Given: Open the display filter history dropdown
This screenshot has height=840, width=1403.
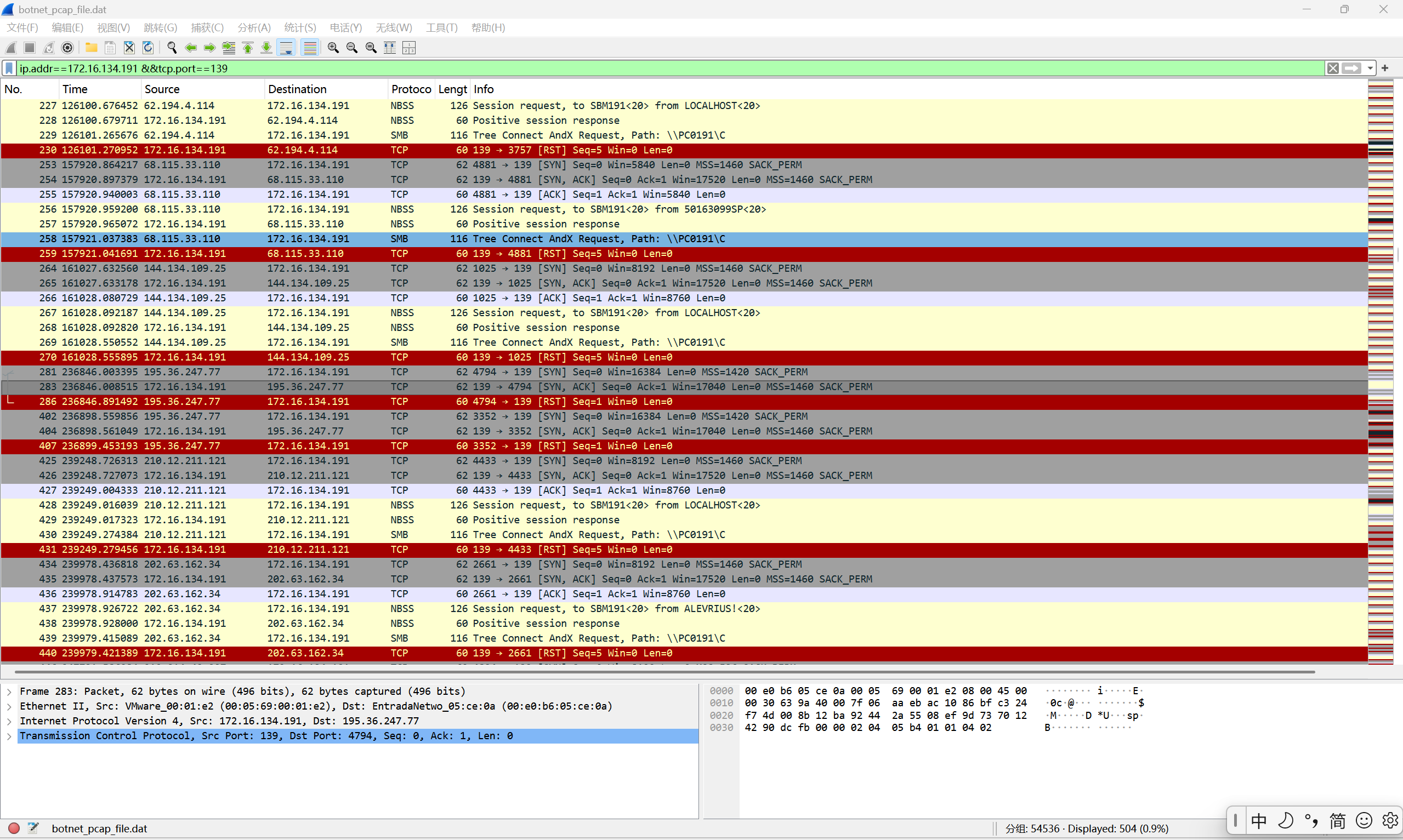Looking at the screenshot, I should pyautogui.click(x=1370, y=68).
